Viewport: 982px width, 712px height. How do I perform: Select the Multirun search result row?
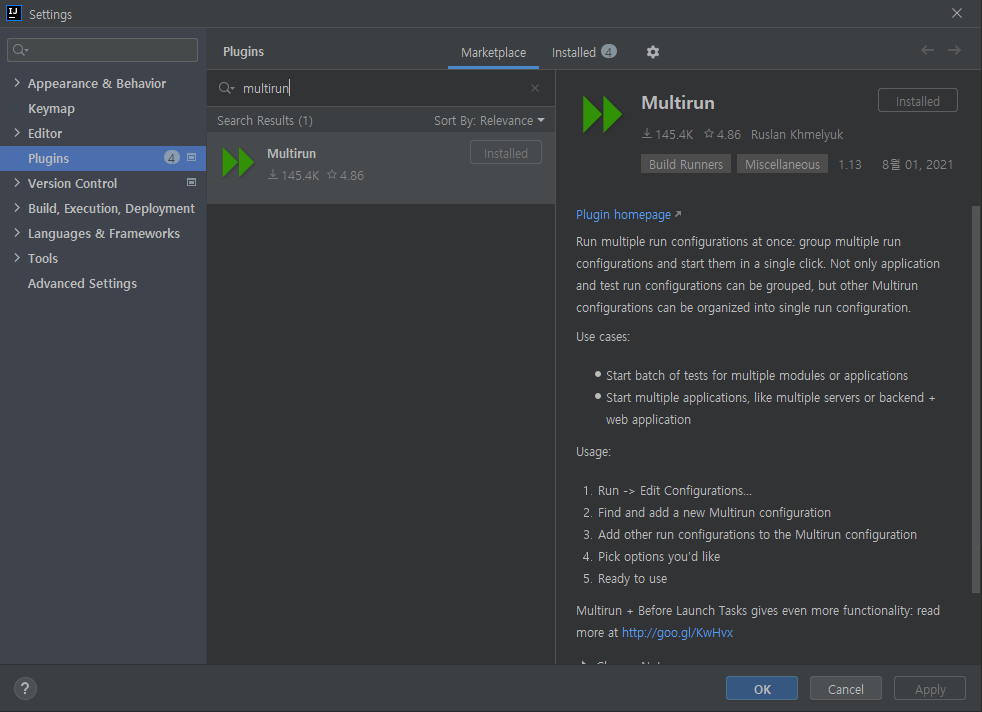[381, 167]
